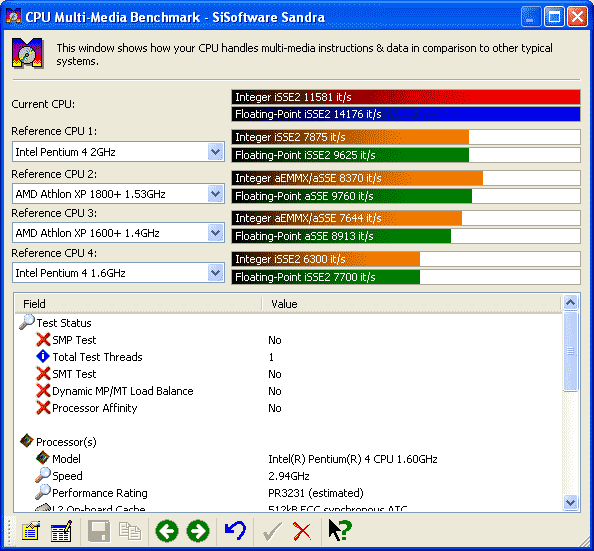Open the Reference CPU 4 dropdown

pos(216,273)
